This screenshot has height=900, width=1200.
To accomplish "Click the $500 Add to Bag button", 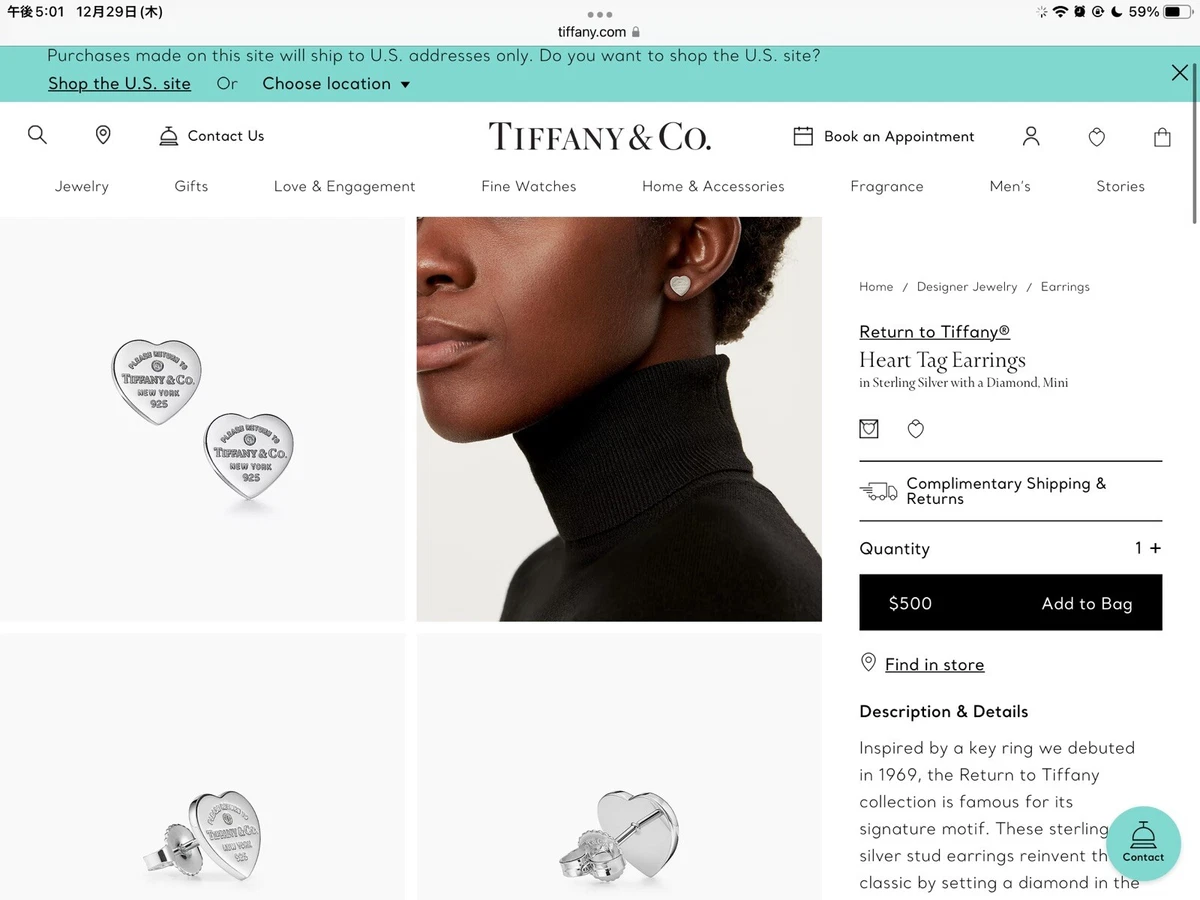I will click(x=1011, y=602).
